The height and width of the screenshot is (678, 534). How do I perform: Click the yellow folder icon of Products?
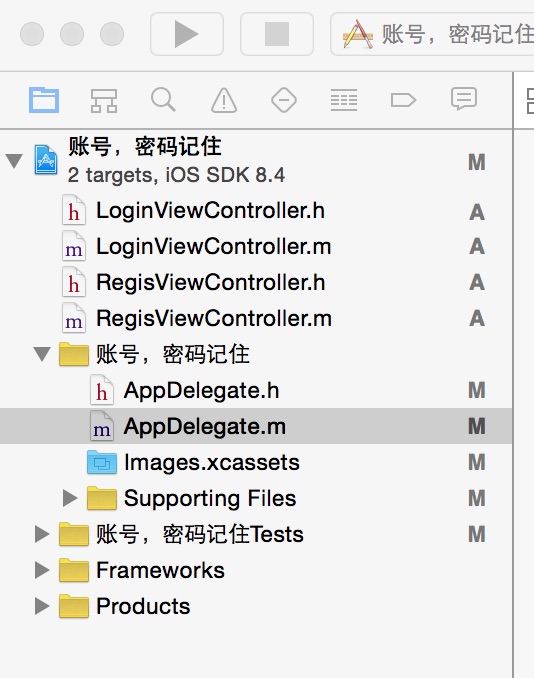pos(74,606)
